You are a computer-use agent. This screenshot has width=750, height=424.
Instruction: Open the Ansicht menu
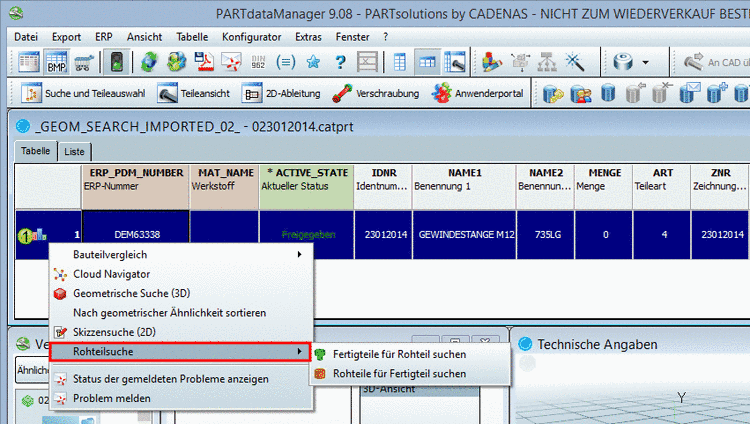[x=144, y=37]
